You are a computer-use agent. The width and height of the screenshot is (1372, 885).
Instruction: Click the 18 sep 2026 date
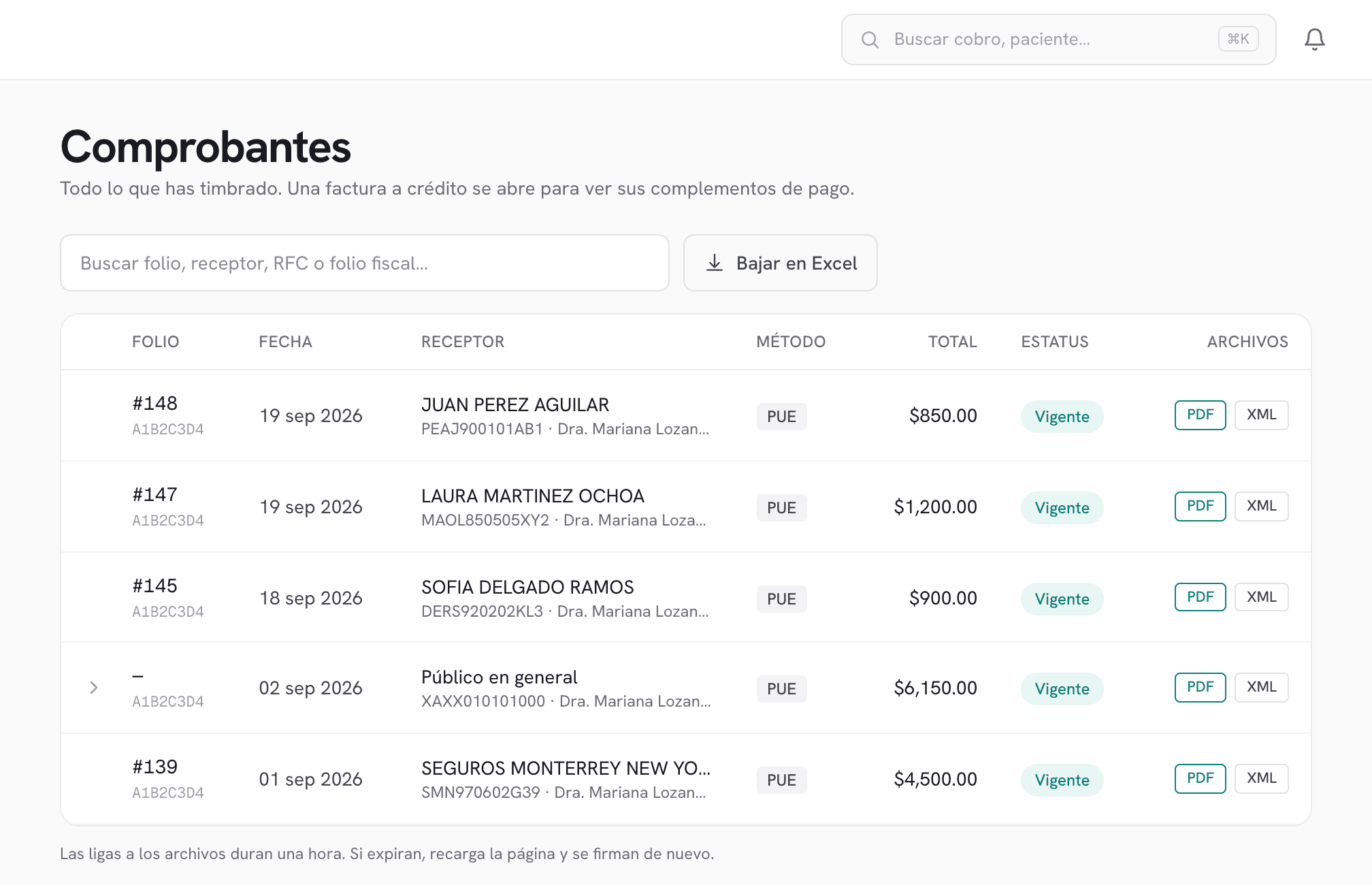[x=311, y=598]
